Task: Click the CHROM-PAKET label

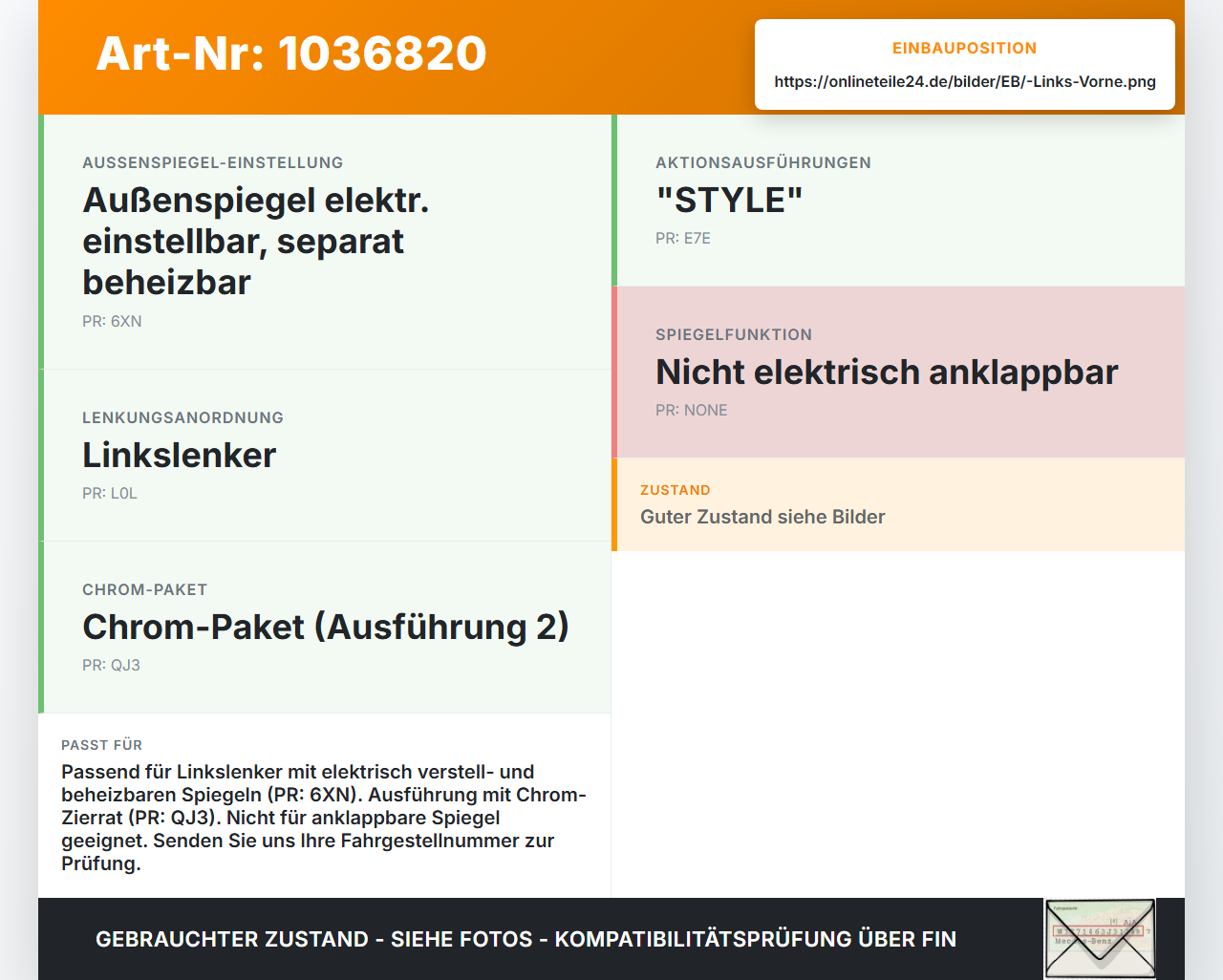Action: coord(145,590)
